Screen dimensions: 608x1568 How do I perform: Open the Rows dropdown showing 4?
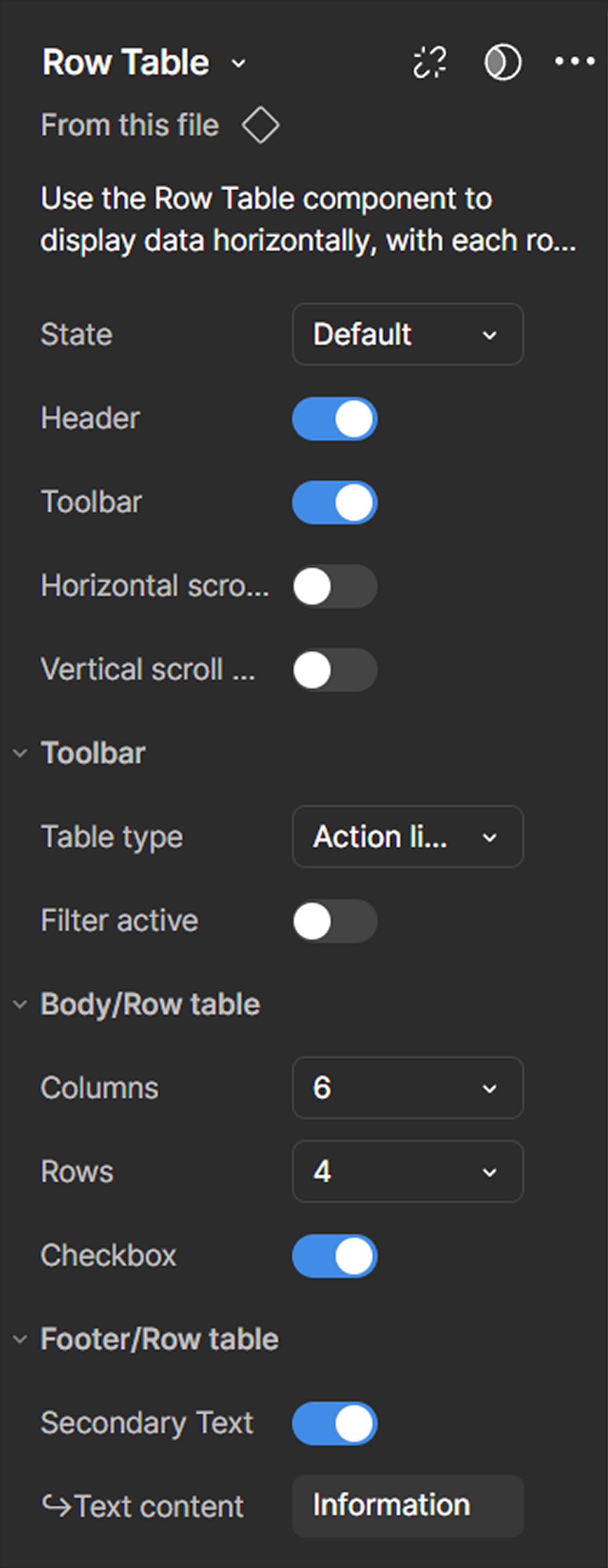pyautogui.click(x=408, y=1171)
